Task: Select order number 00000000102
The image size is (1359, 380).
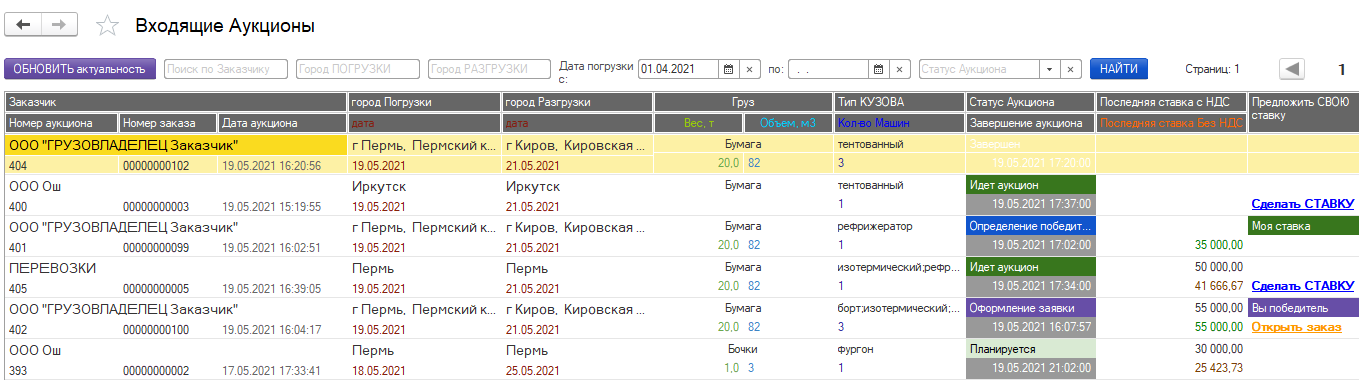Action: 155,165
